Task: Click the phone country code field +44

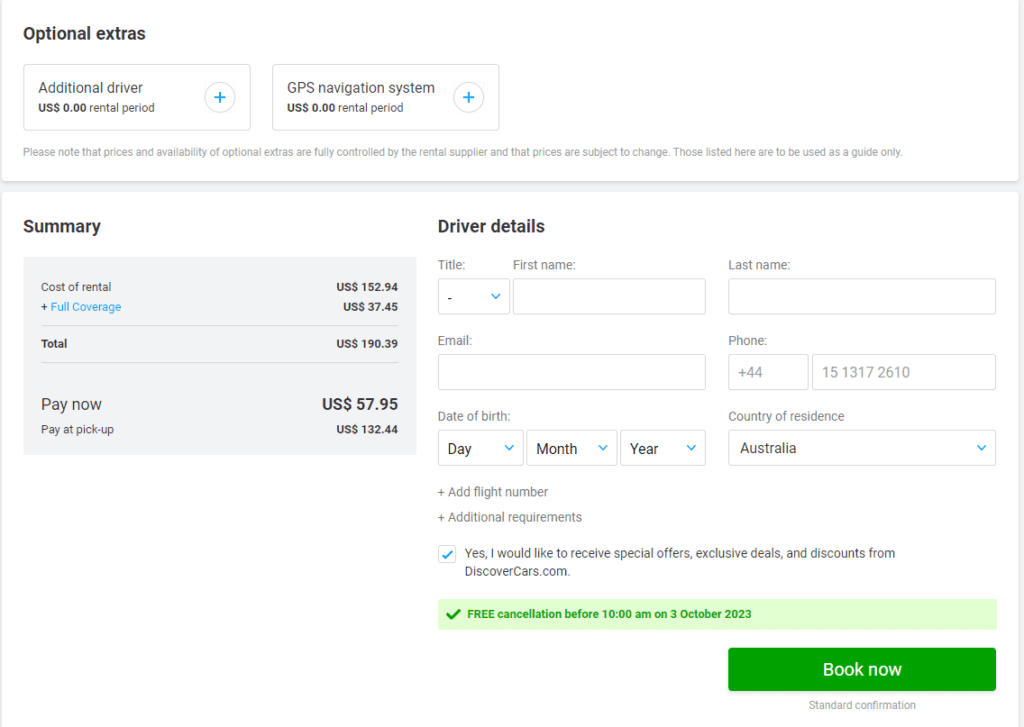Action: (768, 372)
